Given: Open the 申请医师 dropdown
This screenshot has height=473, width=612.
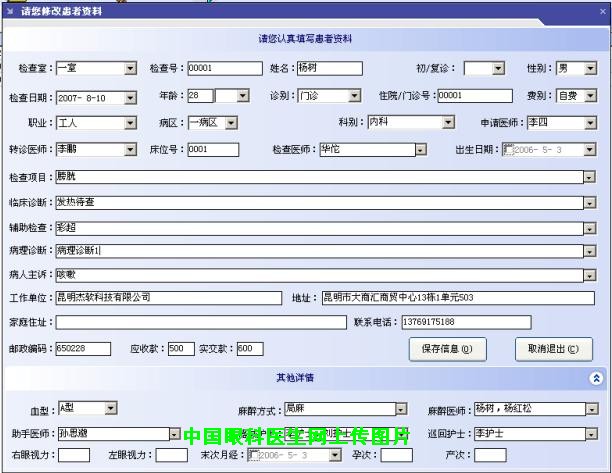Looking at the screenshot, I should pyautogui.click(x=589, y=123).
